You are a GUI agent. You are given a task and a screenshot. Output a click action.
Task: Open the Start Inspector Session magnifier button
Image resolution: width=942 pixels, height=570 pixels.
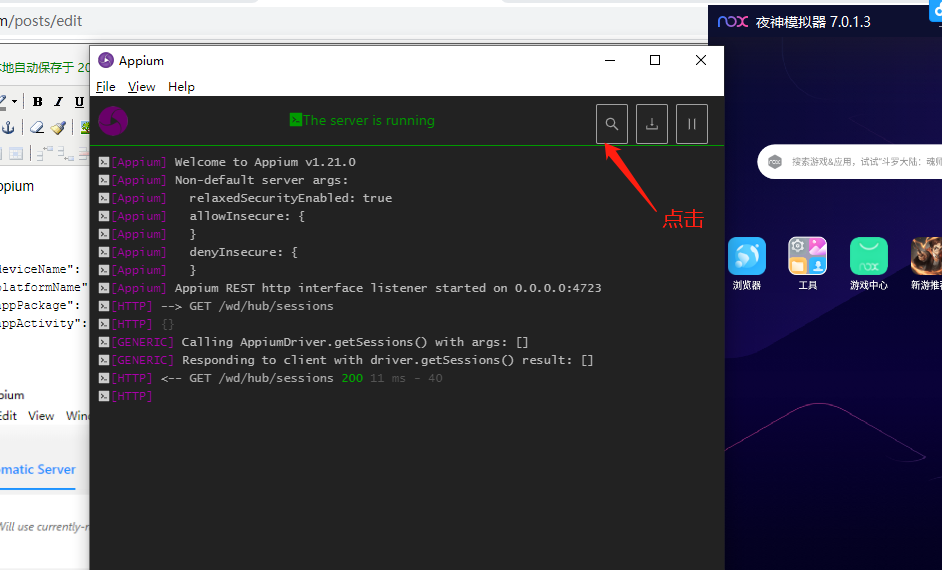click(612, 124)
